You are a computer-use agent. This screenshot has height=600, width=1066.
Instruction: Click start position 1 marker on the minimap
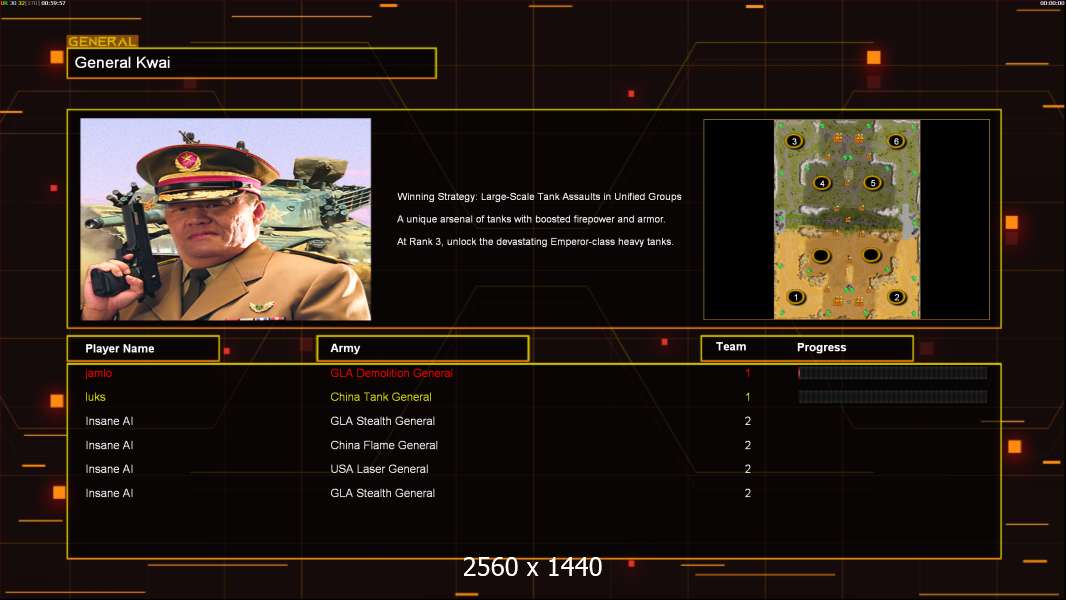click(x=795, y=297)
